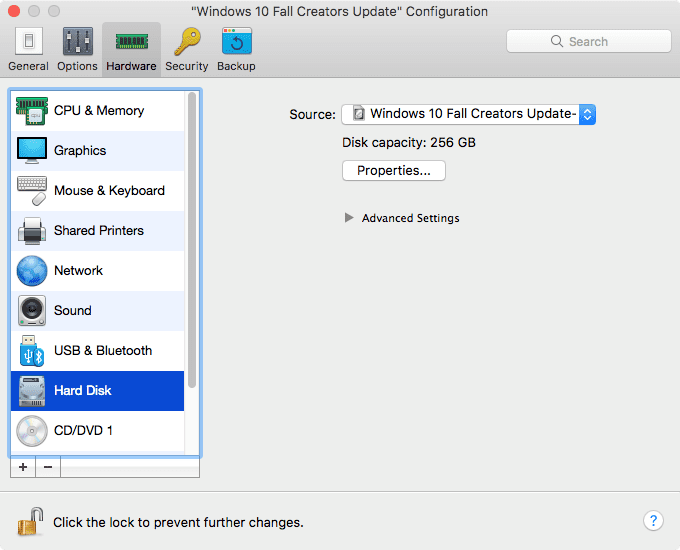This screenshot has height=550, width=680.
Task: Select CPU & Memory in hardware list
Action: (x=98, y=111)
